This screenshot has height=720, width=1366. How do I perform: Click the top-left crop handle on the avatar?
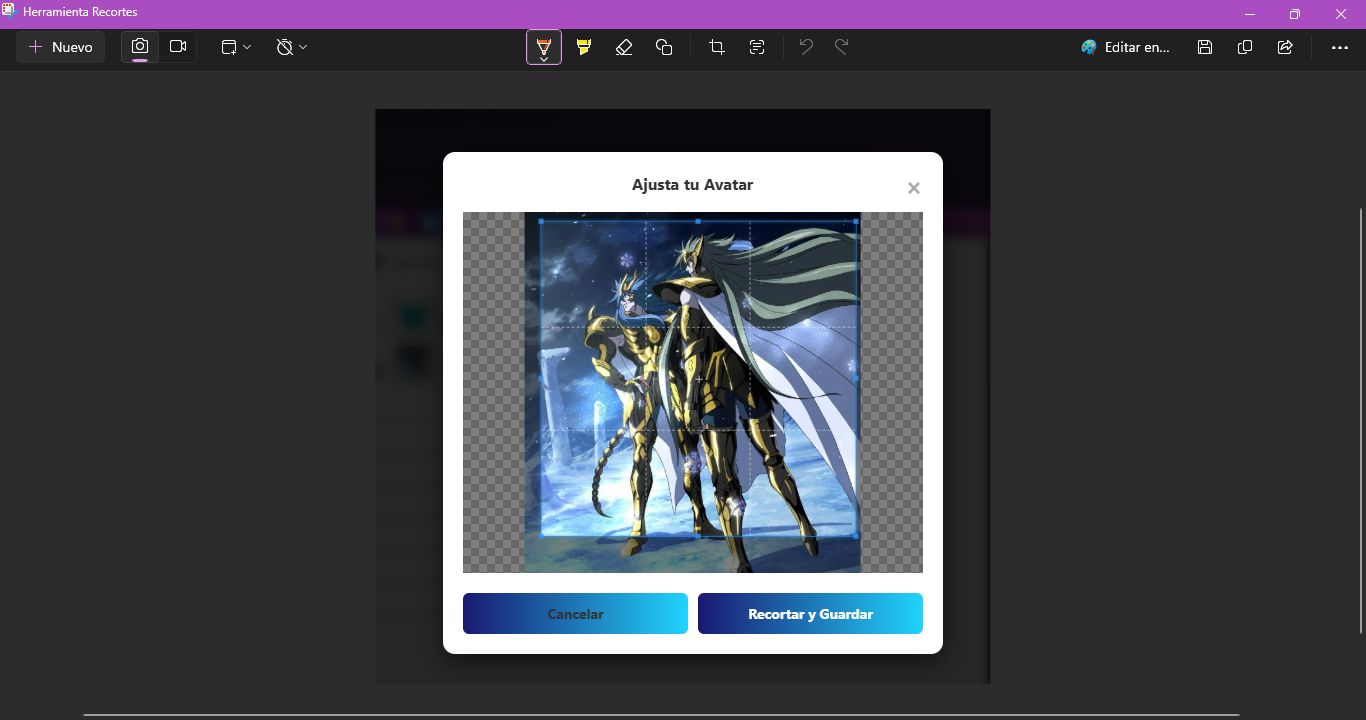[x=541, y=221]
